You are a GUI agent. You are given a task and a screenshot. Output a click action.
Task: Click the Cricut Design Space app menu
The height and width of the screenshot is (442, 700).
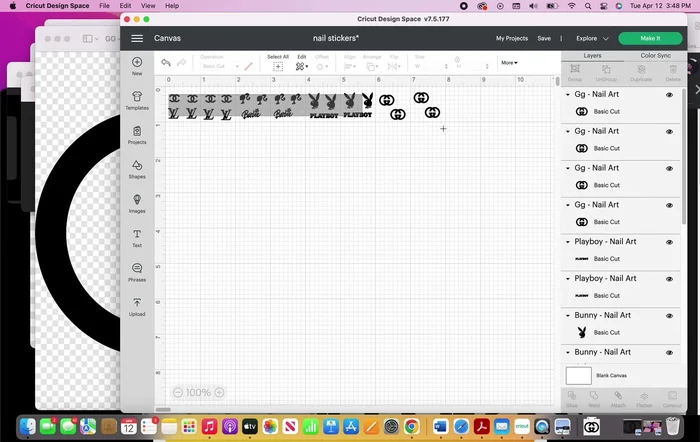(57, 6)
